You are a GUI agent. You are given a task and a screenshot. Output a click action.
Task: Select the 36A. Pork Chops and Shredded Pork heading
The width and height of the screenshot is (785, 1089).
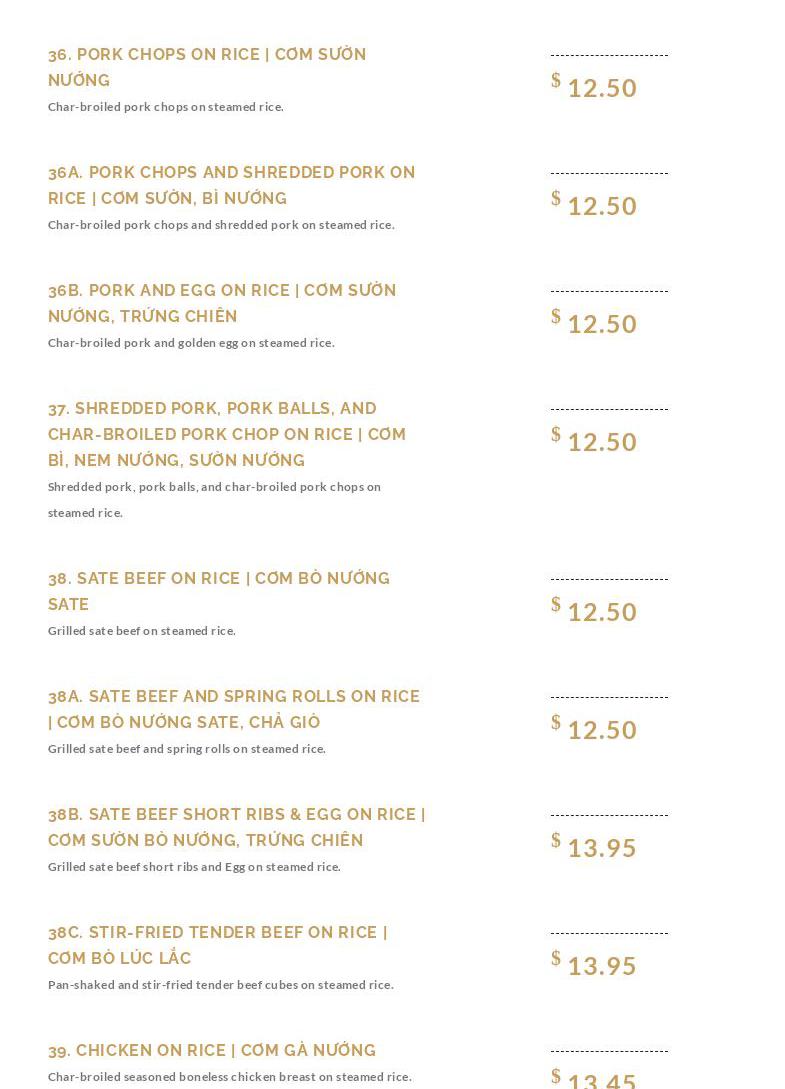click(x=231, y=185)
